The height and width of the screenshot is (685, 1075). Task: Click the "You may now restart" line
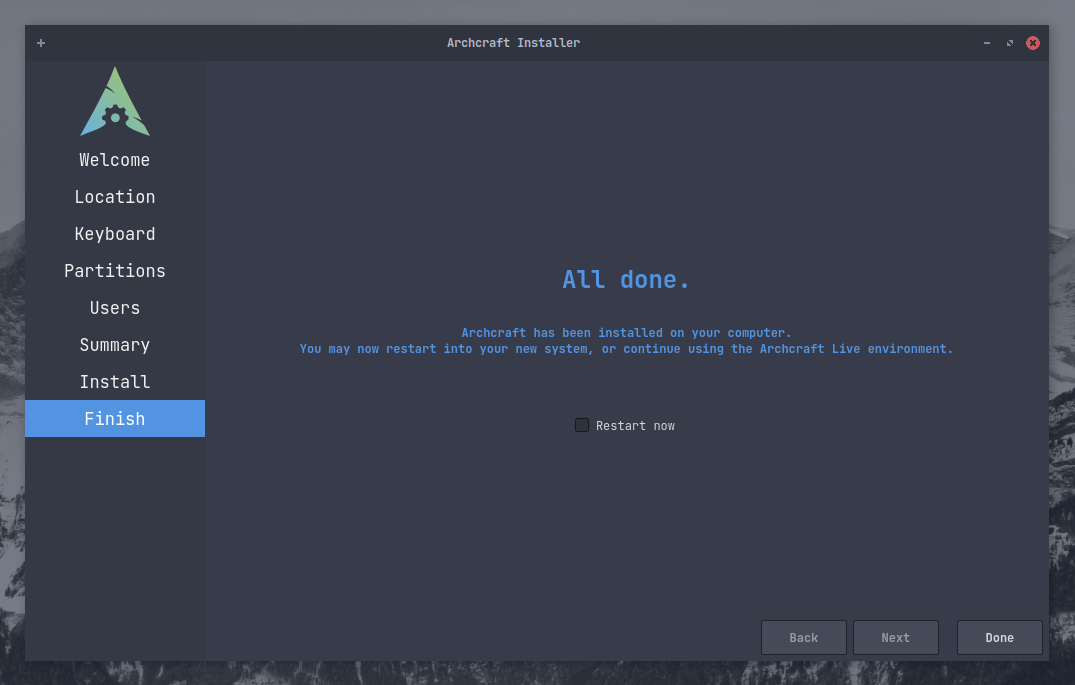coord(626,349)
